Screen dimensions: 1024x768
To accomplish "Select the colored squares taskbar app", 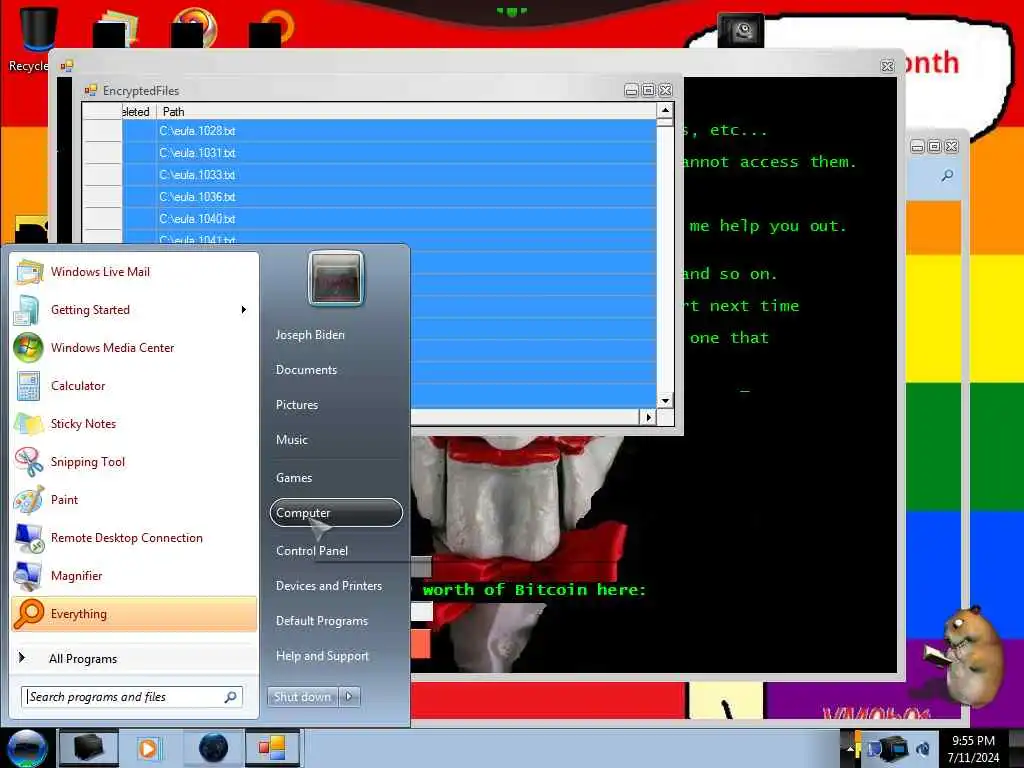I will click(272, 748).
